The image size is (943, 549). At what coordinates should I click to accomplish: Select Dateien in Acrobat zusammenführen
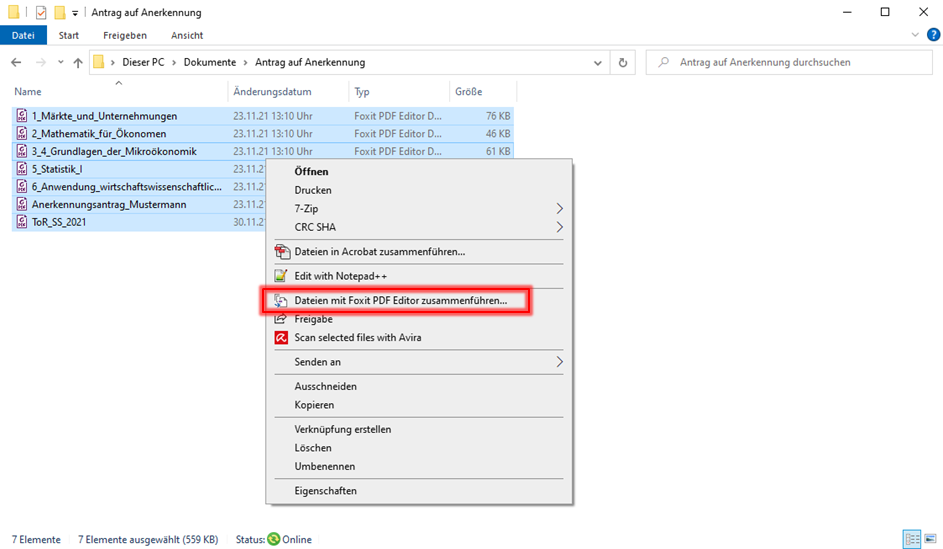coord(379,251)
